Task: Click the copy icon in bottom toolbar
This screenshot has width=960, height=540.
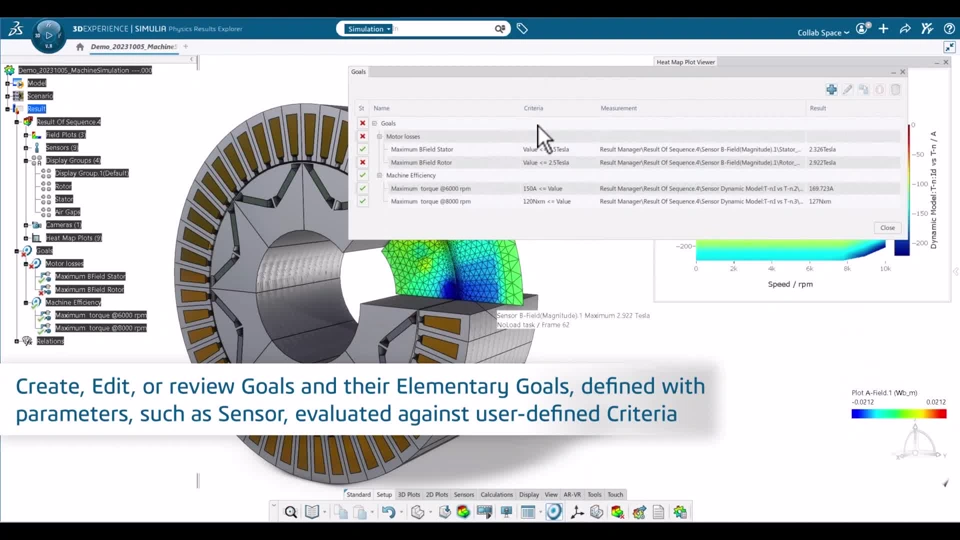Action: click(341, 512)
